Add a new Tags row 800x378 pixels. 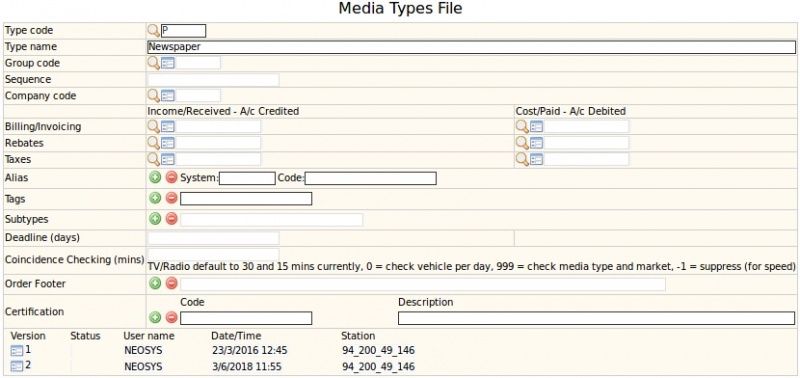[x=155, y=198]
